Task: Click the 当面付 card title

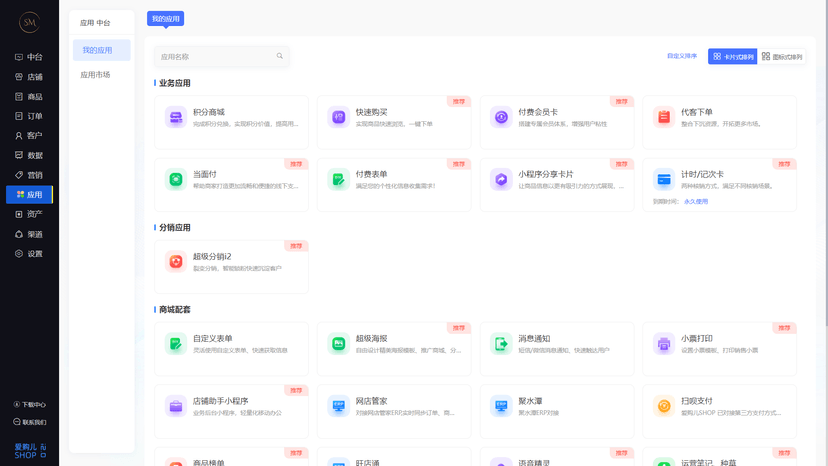Action: click(204, 174)
